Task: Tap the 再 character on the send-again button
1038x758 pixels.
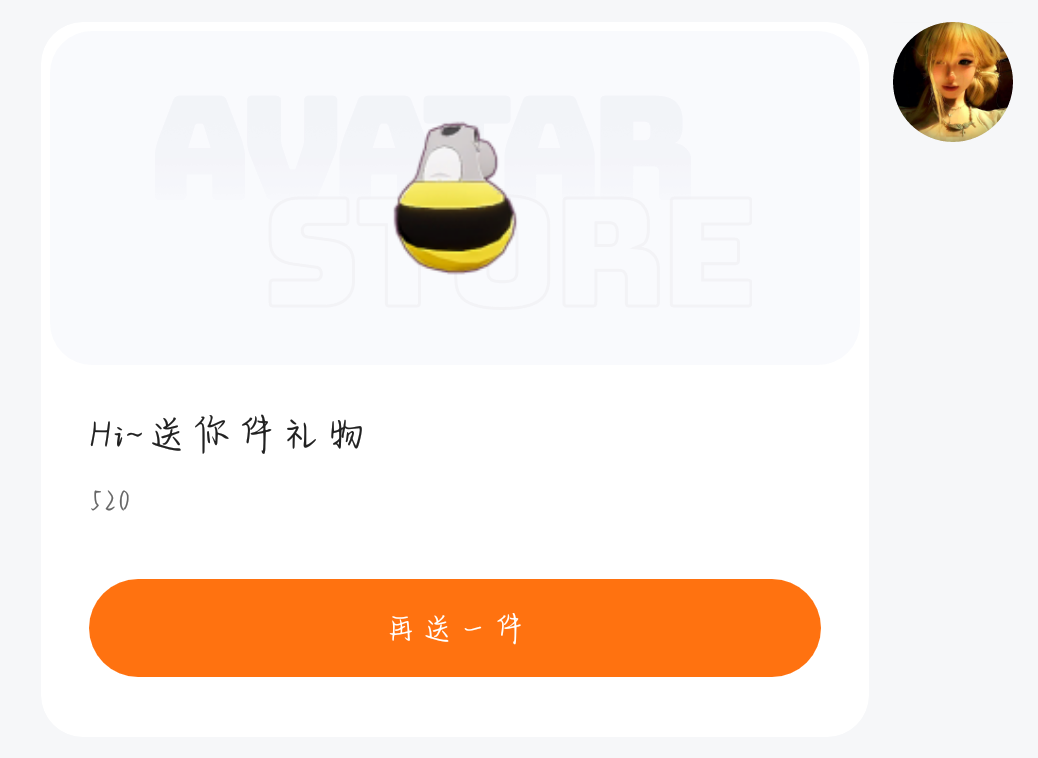Action: (x=401, y=628)
